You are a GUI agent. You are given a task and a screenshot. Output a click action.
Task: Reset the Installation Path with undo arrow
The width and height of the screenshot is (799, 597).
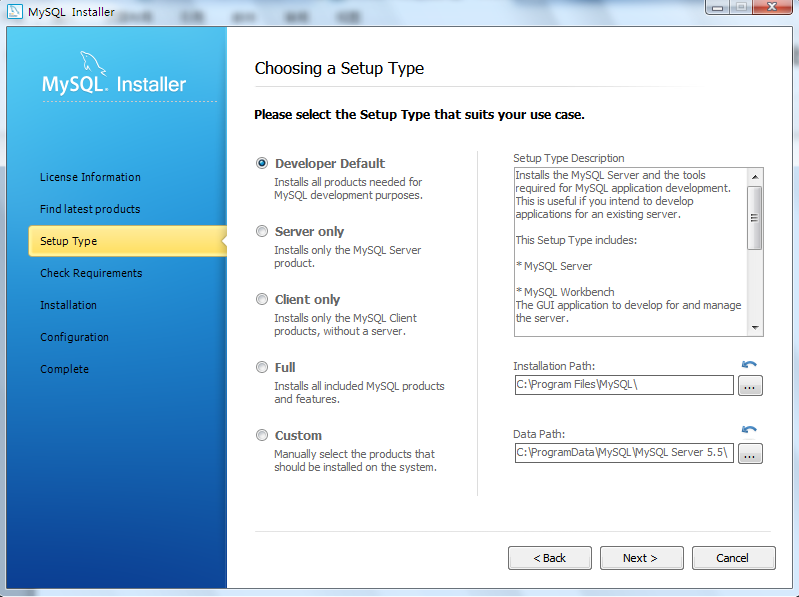pos(749,364)
